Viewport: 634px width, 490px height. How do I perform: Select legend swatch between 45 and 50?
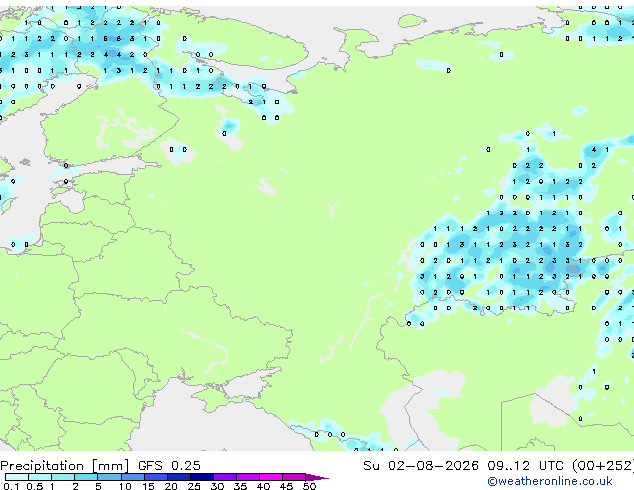(x=294, y=477)
